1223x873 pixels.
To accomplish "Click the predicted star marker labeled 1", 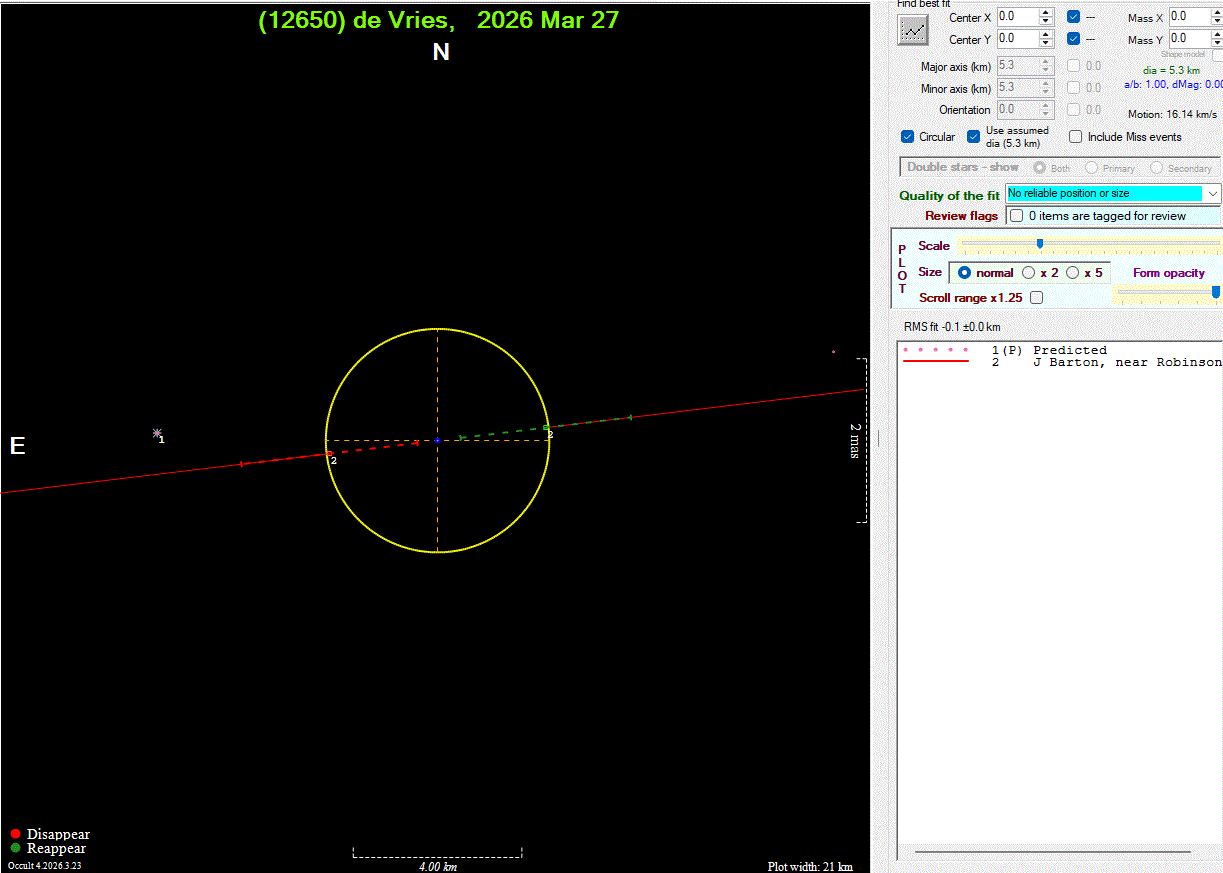I will click(157, 433).
